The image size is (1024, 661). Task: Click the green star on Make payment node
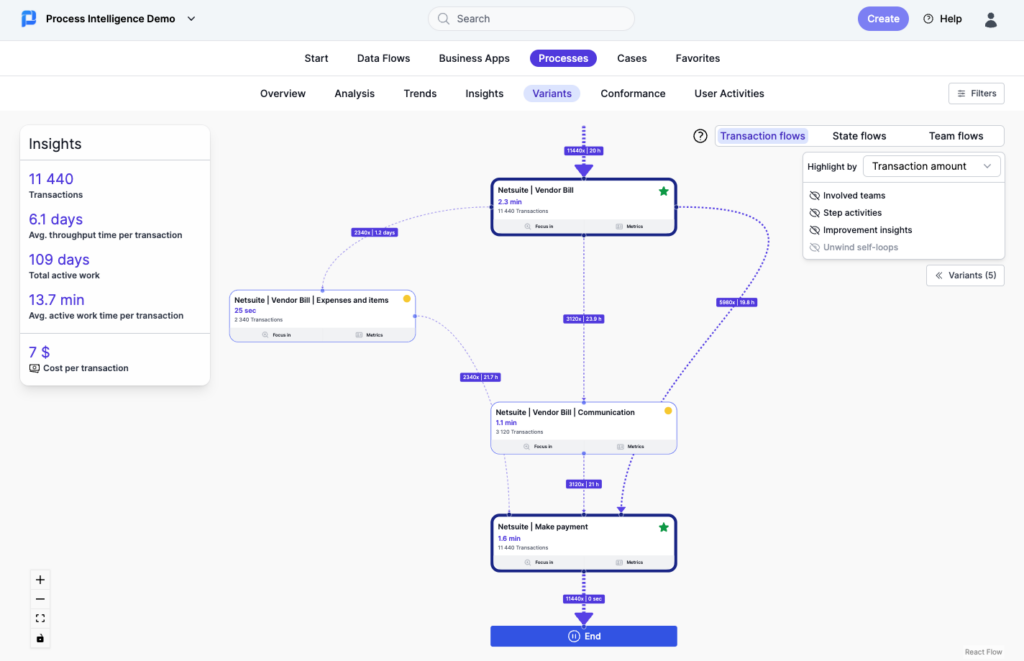[664, 527]
